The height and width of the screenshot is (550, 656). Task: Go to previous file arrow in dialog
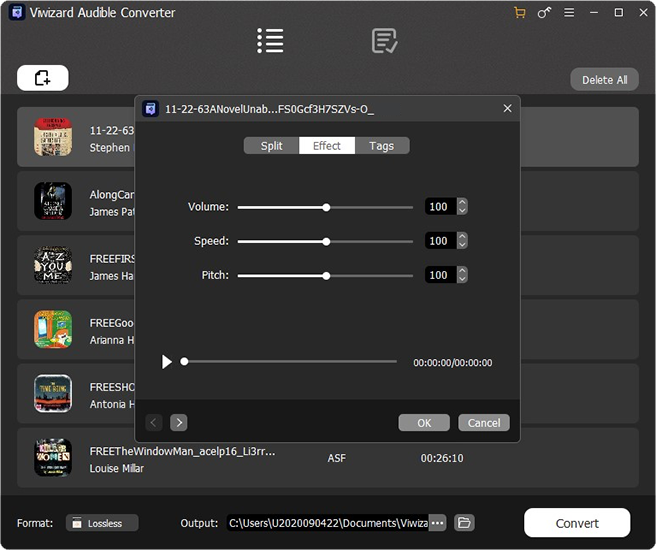tap(154, 422)
